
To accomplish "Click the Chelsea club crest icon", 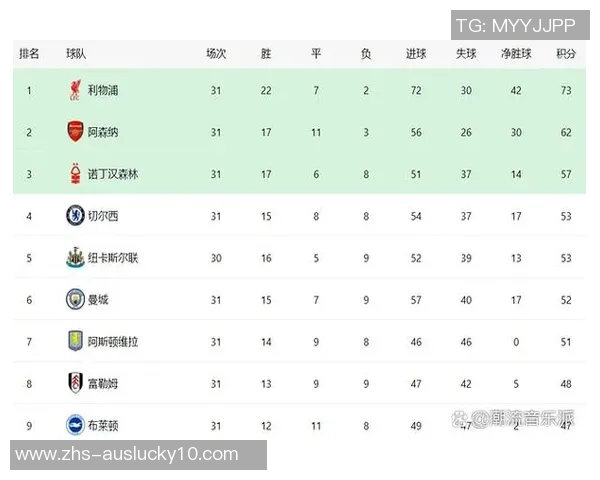I will (x=75, y=215).
